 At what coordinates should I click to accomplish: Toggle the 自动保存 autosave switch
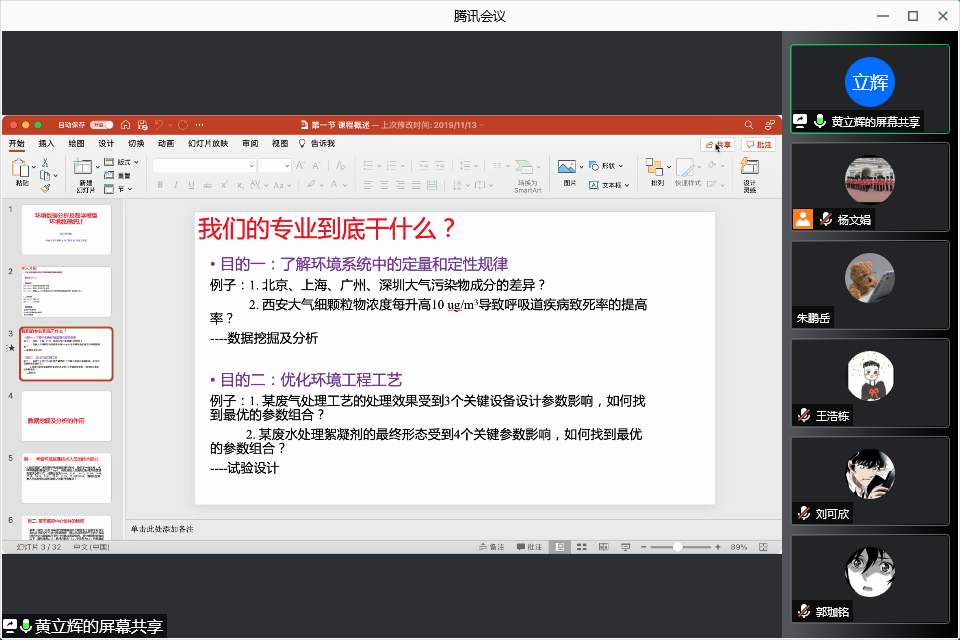101,125
